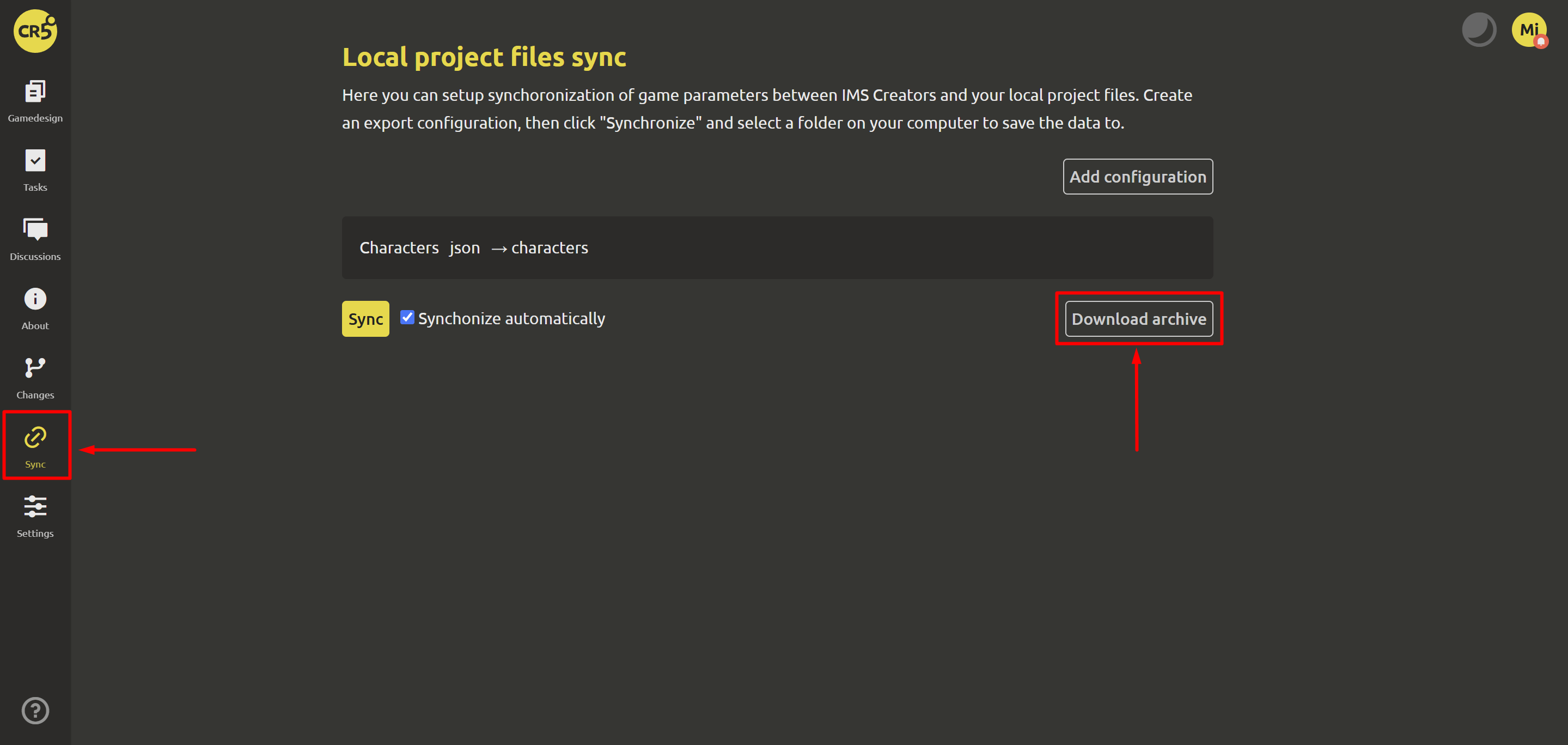
Task: Click the Local project files sync heading
Action: coord(484,57)
